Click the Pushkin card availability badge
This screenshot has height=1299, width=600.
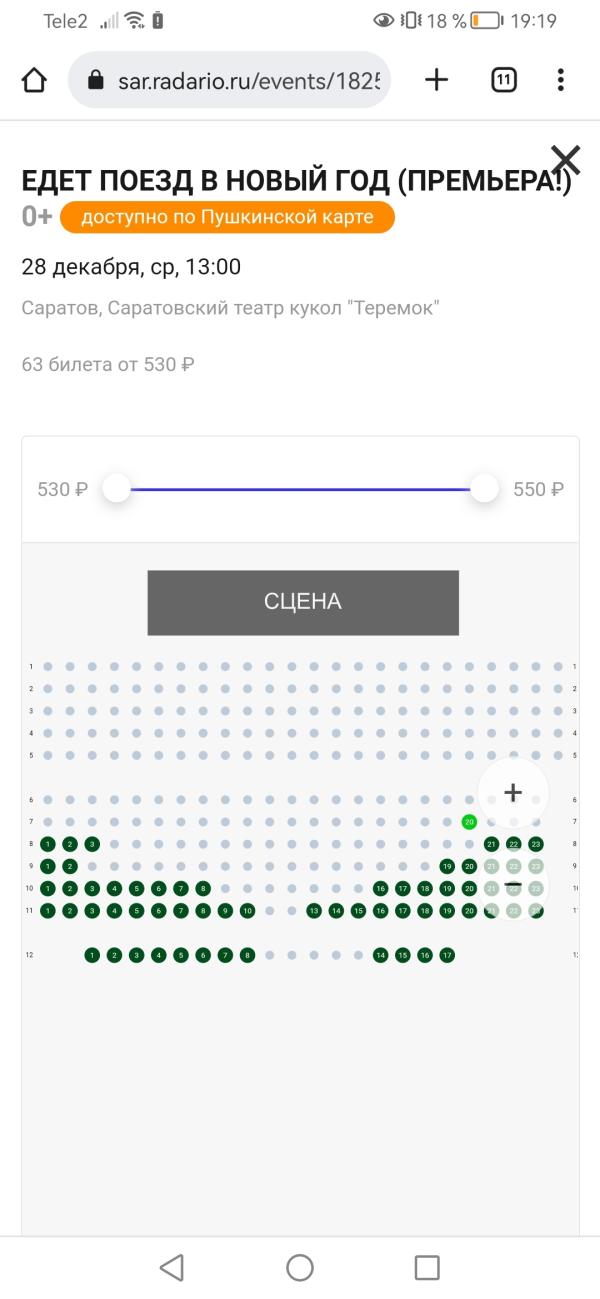[x=227, y=217]
